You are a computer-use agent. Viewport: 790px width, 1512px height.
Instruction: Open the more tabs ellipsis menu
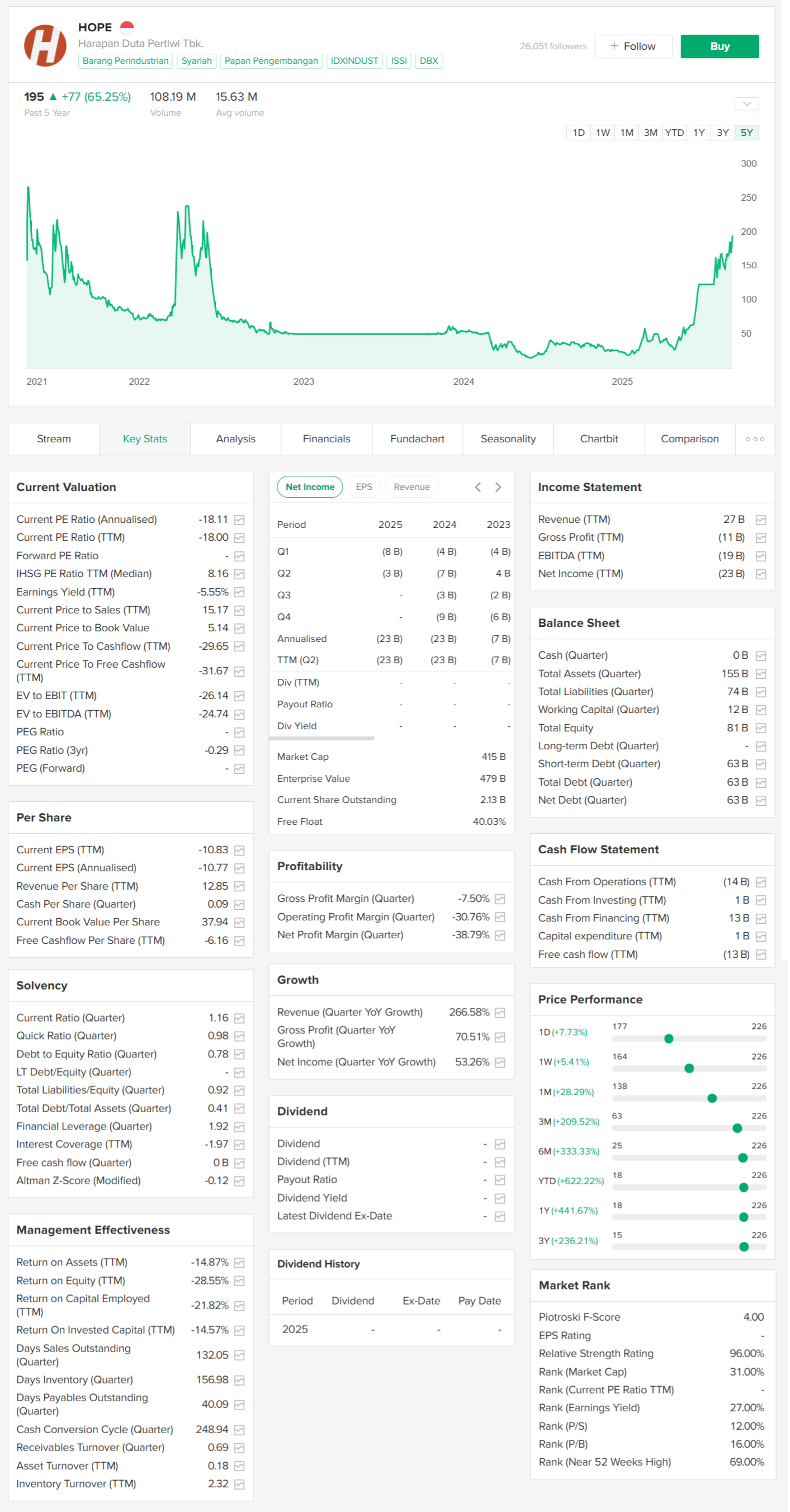[x=754, y=439]
